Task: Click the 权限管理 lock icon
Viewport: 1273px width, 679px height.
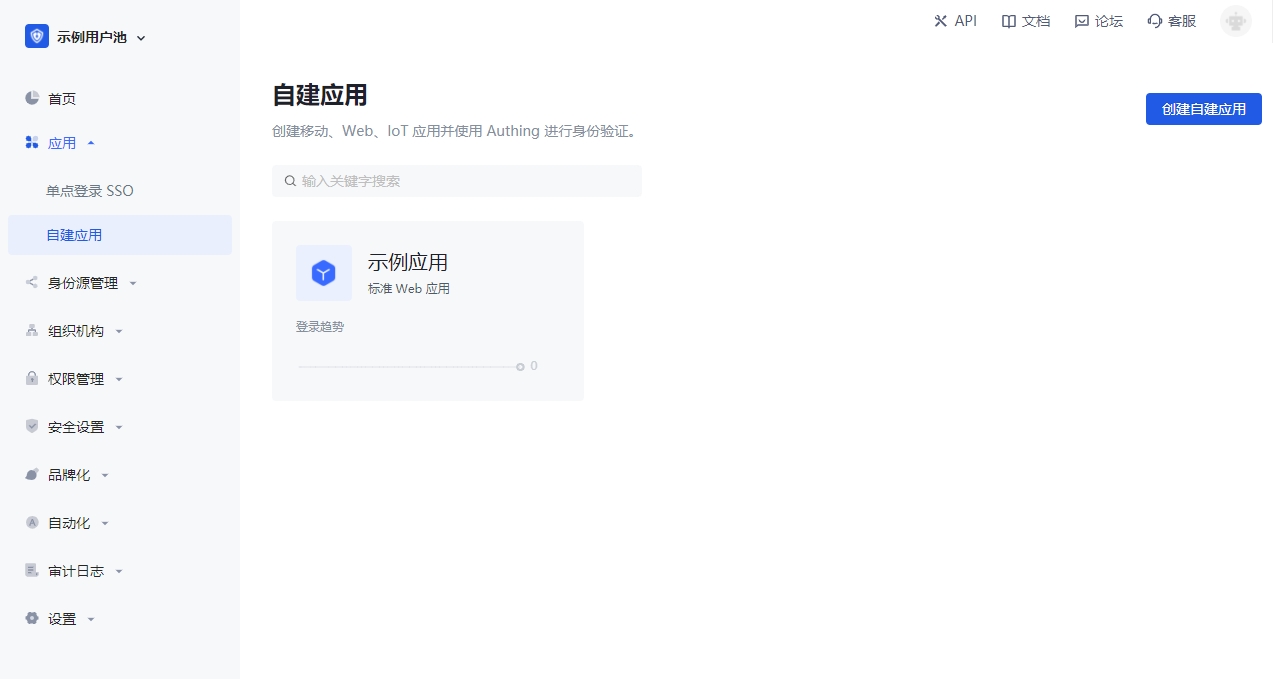Action: [x=32, y=379]
